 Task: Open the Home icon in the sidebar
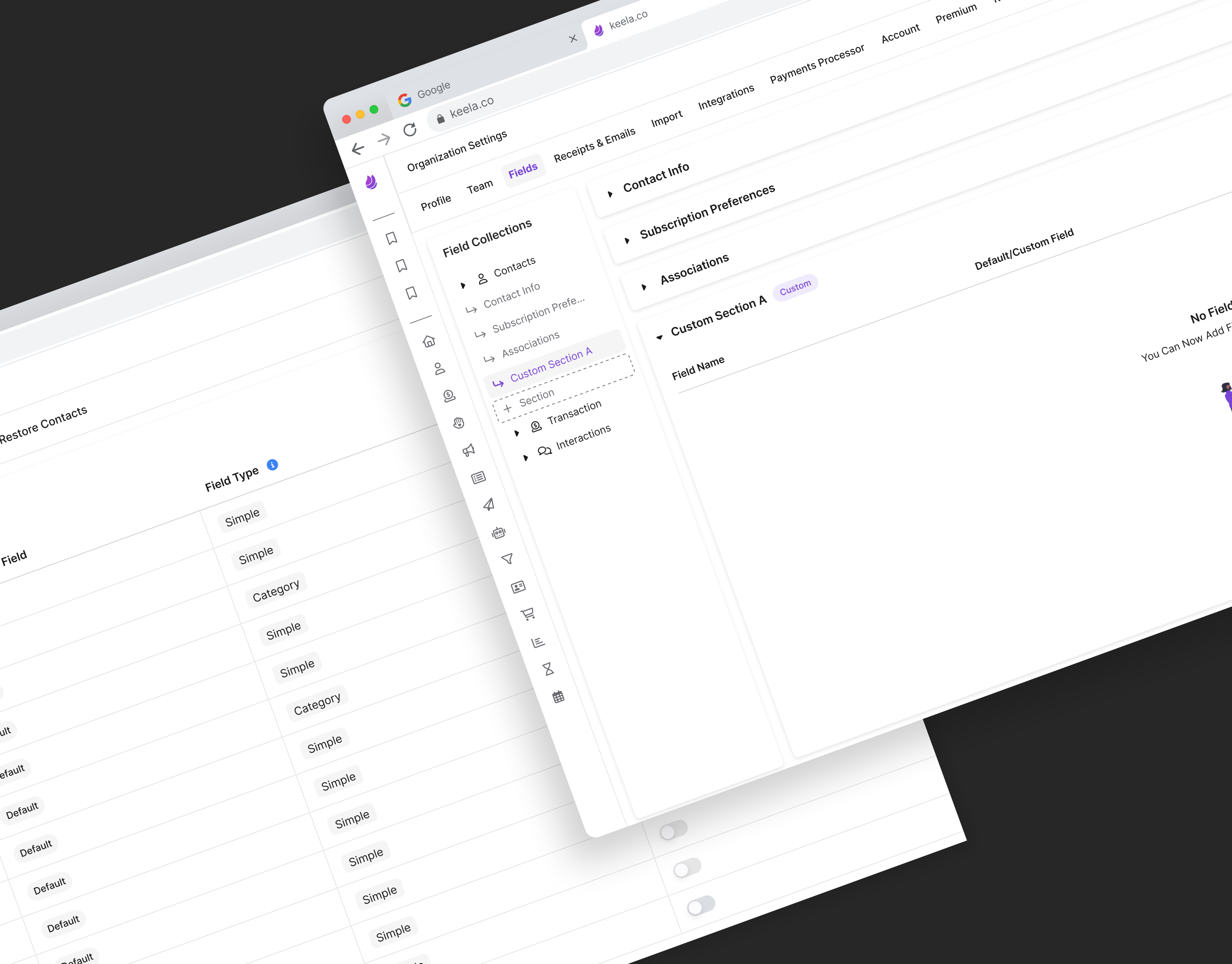[429, 341]
